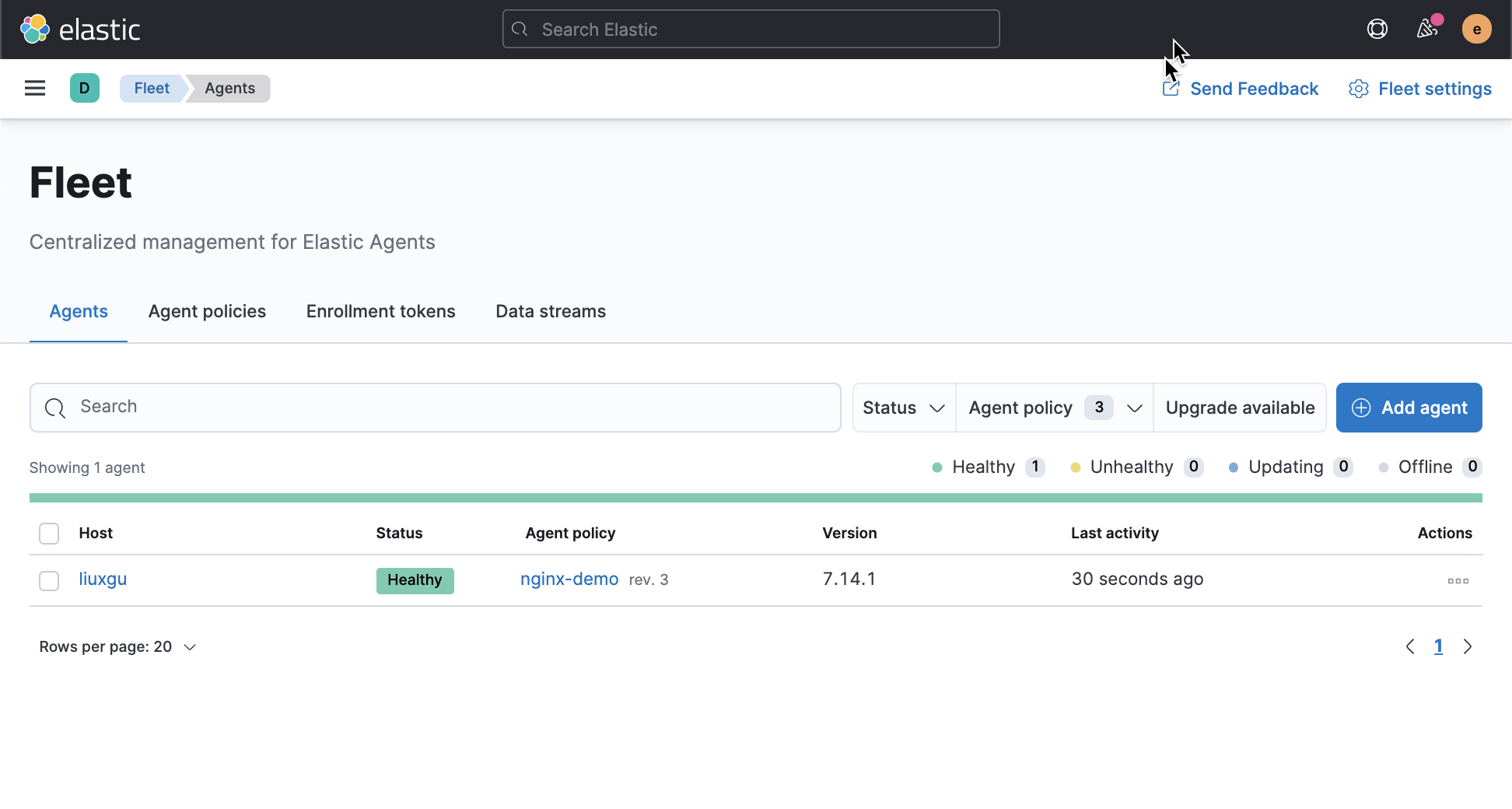This screenshot has width=1512, height=809.
Task: Switch to the Data streams tab
Action: 551,311
